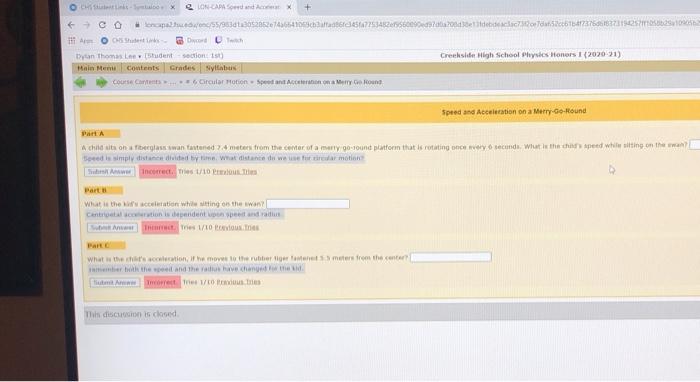The width and height of the screenshot is (700, 382).
Task: Go to next resource green arrow
Action: click(101, 82)
